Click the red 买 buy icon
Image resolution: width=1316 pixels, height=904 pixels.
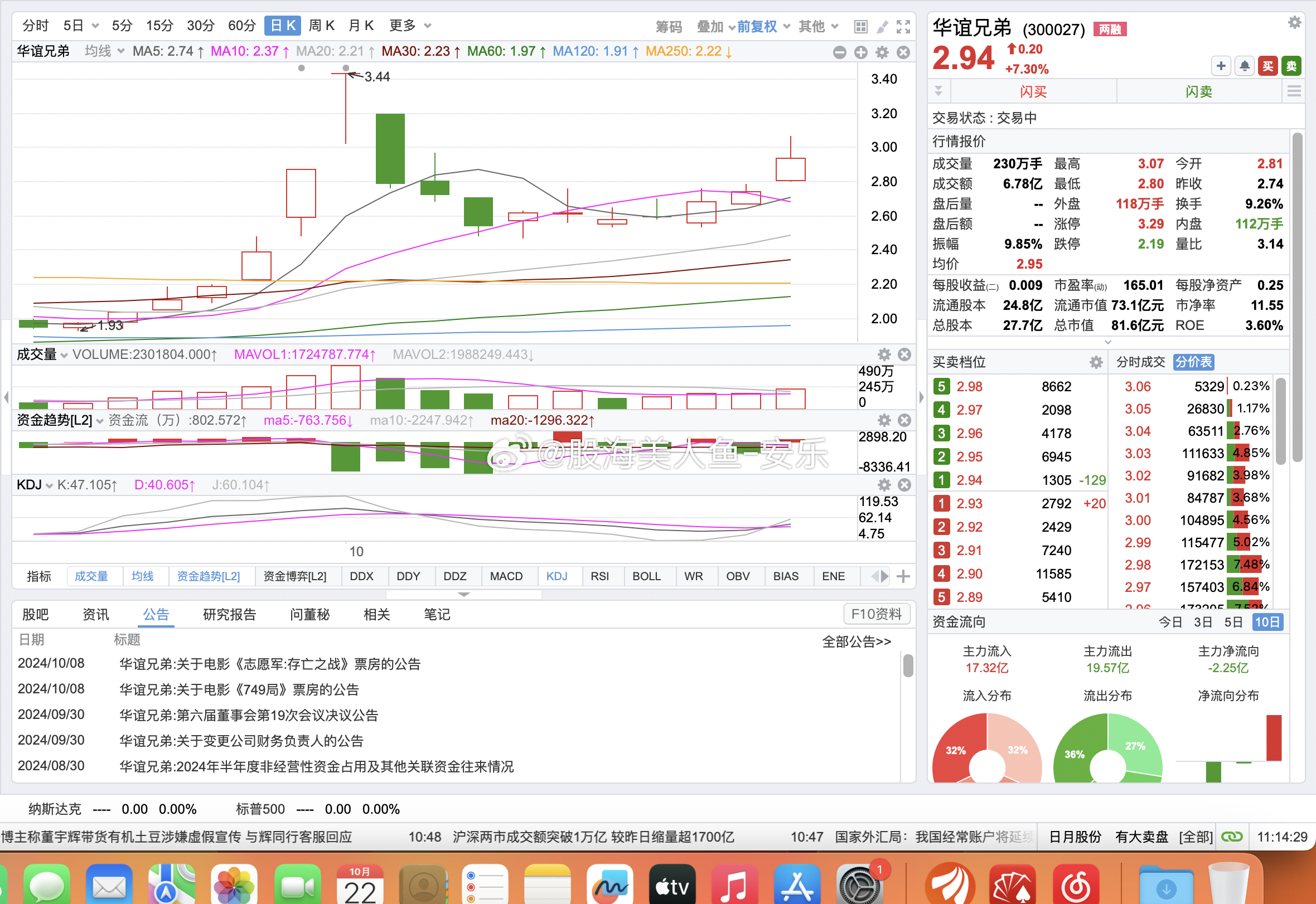click(x=1268, y=66)
